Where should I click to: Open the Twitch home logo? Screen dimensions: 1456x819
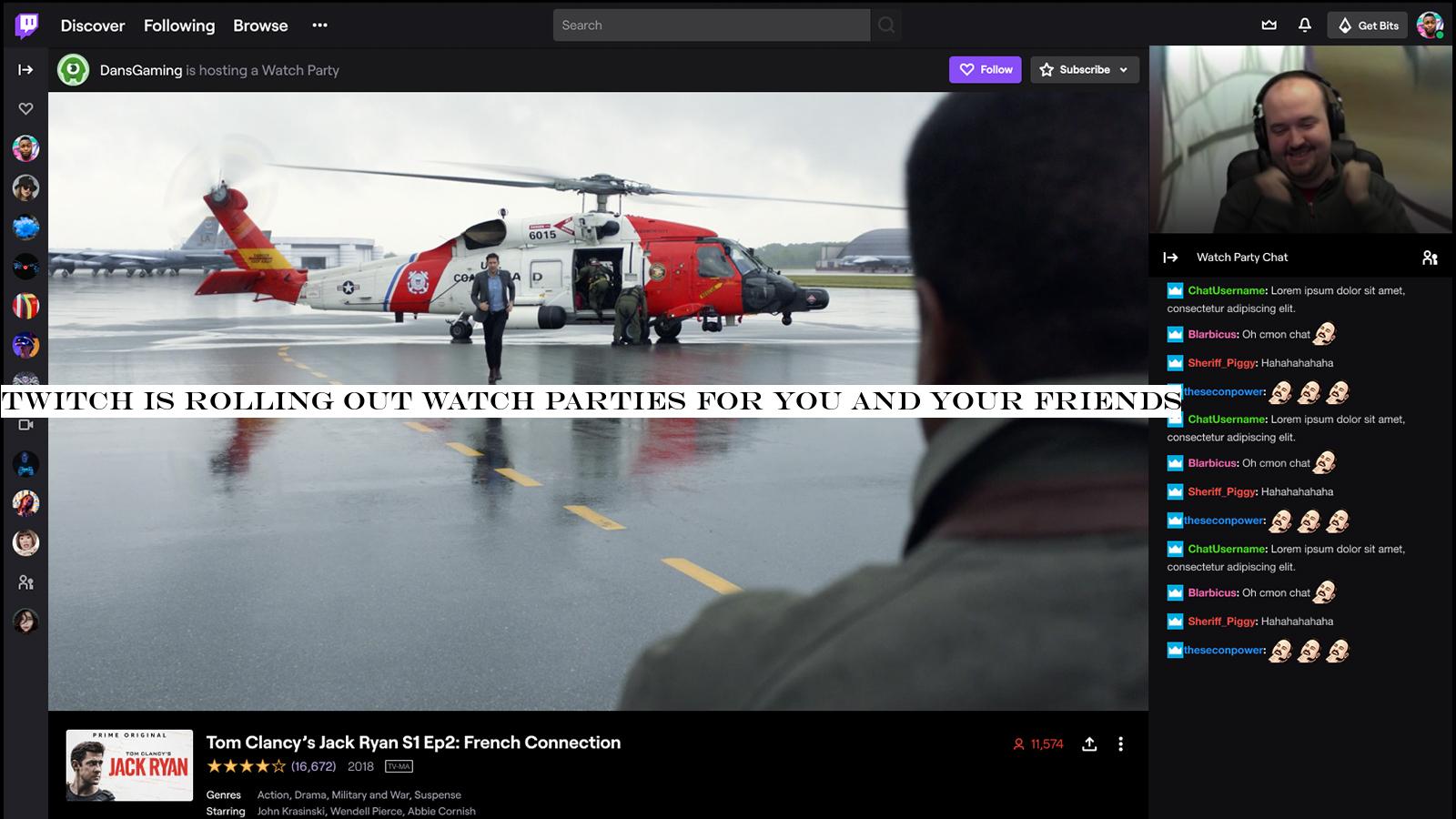click(26, 25)
